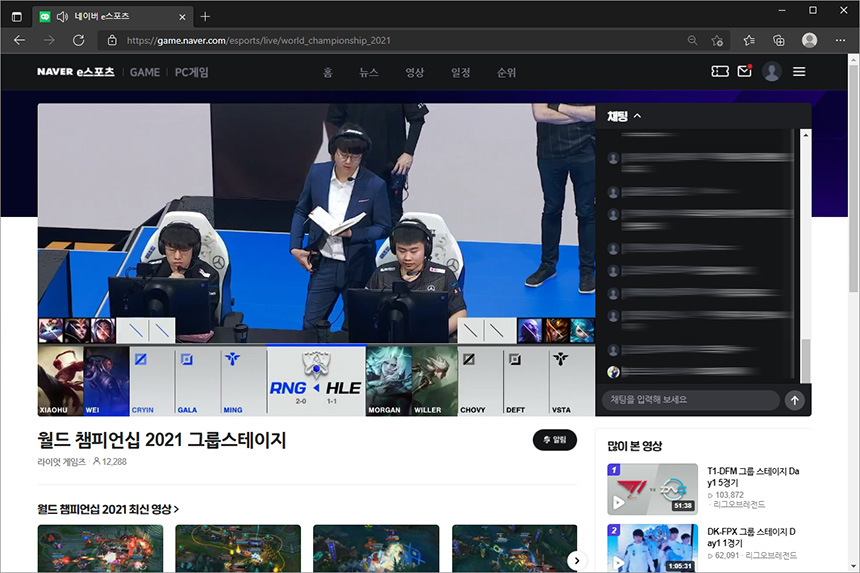This screenshot has height=573, width=860.
Task: Open the second latest-video thumbnail
Action: [238, 548]
